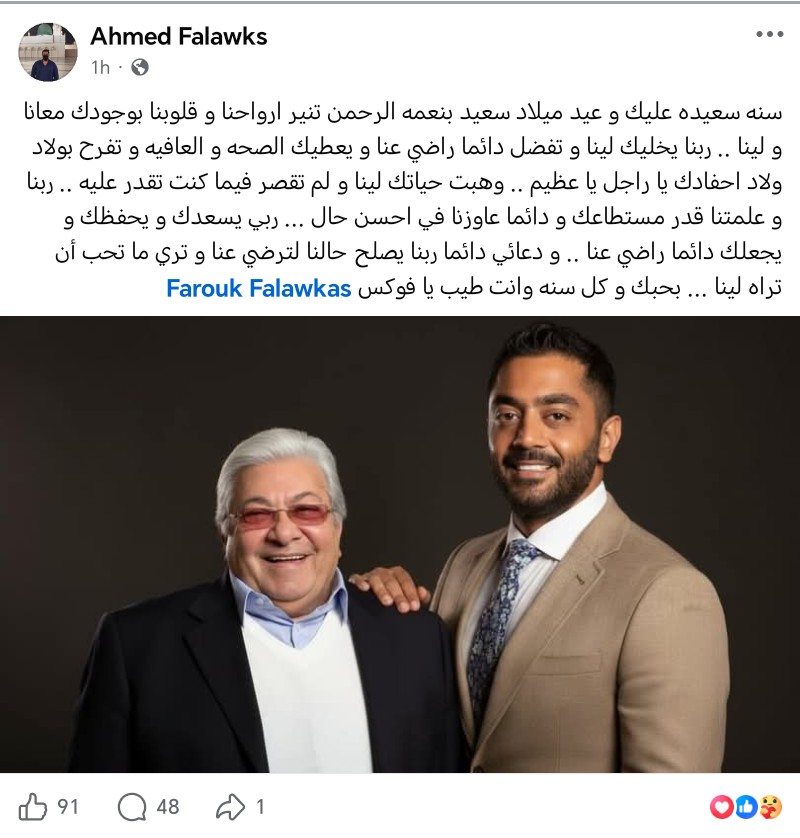Open the post via 1h timestamp

pos(100,67)
